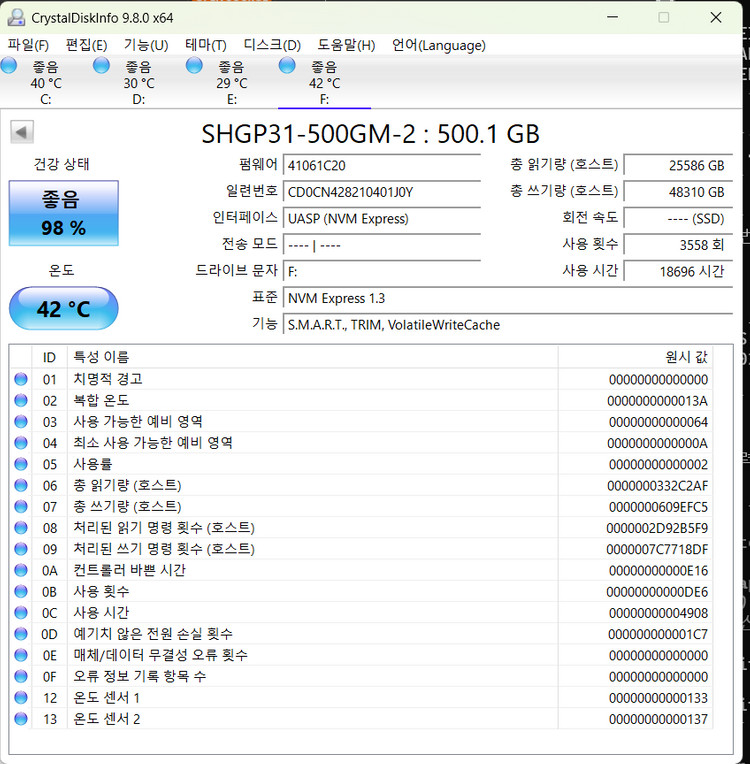Click status dot for 12 온도 센서 1

coord(21,698)
